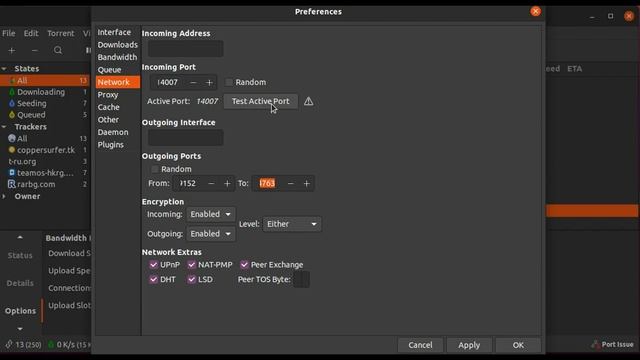Click the connections count status icon

tap(9, 344)
